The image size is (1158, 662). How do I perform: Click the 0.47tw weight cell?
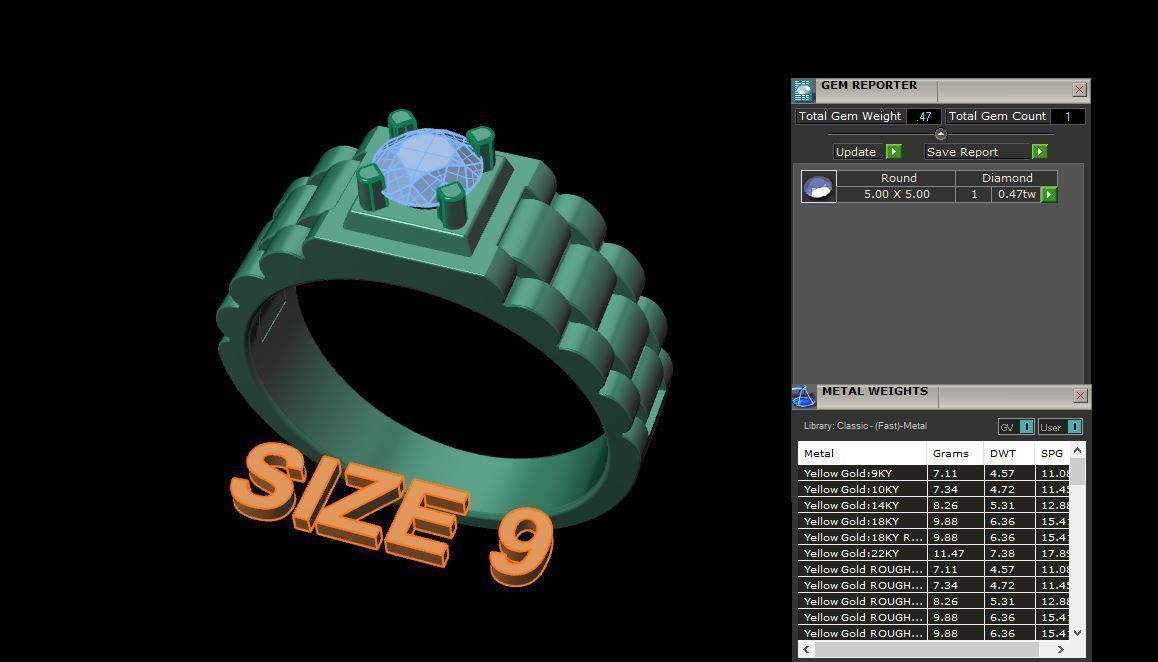(1016, 194)
